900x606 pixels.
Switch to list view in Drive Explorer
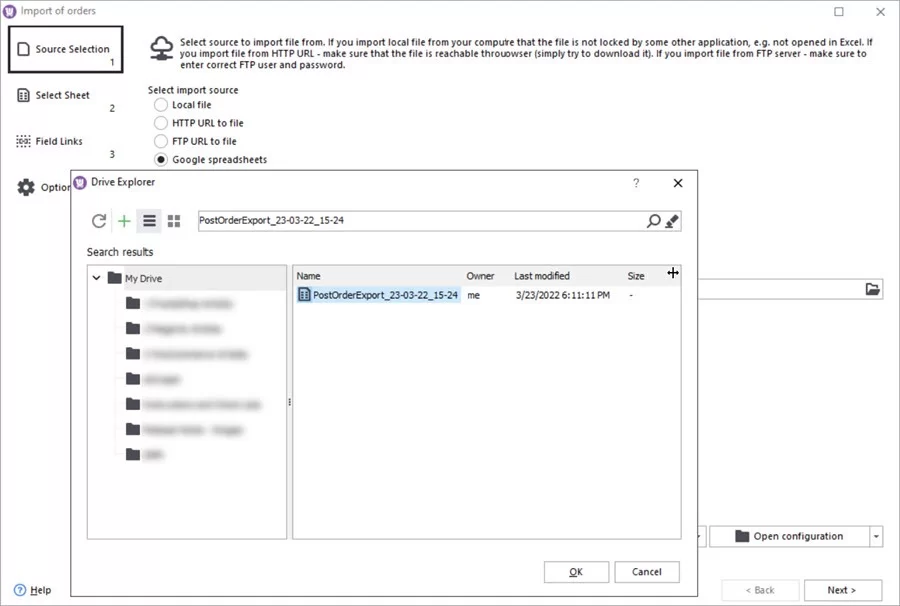tap(148, 221)
